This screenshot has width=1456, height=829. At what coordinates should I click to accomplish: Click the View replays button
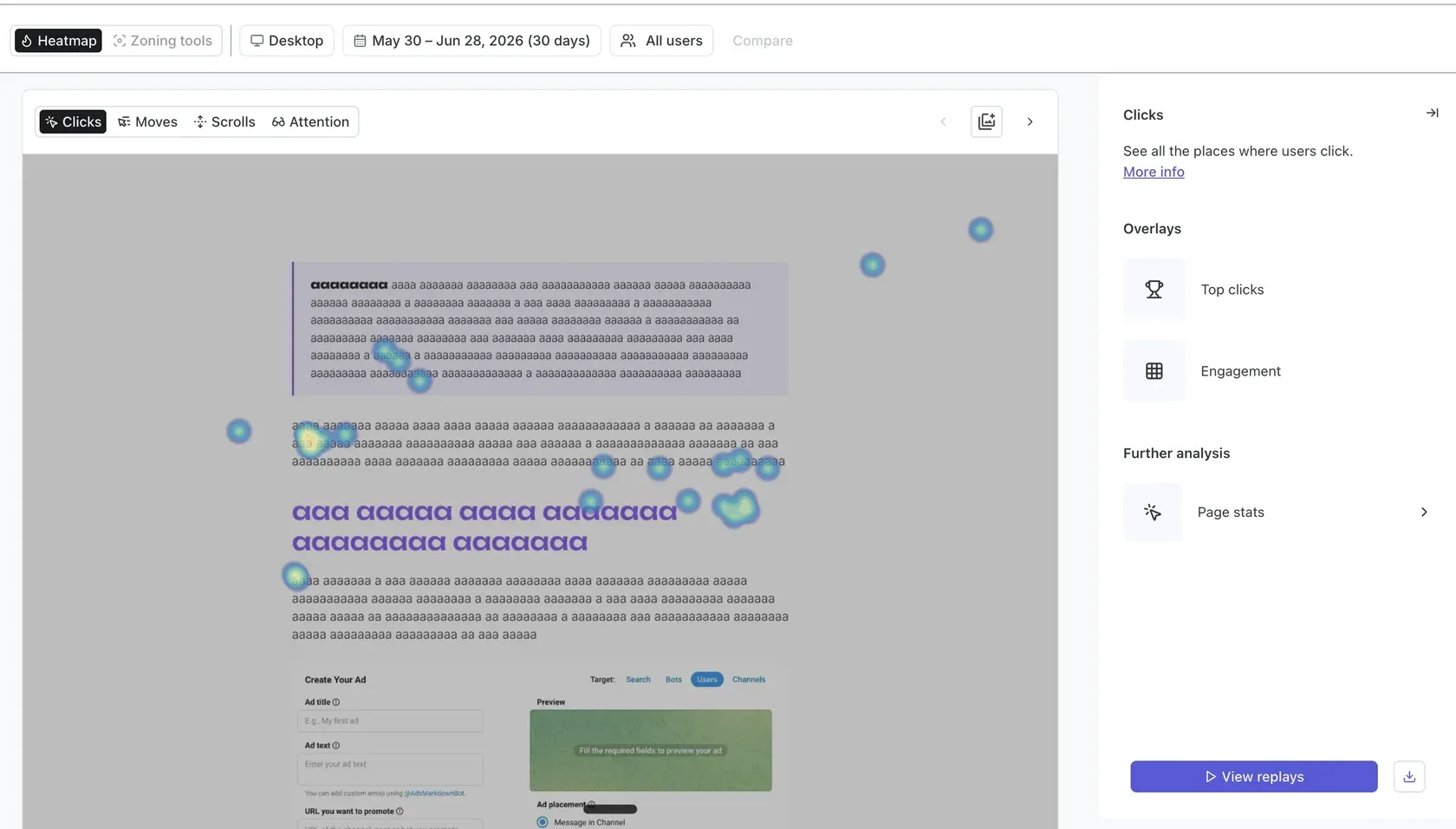(1254, 776)
